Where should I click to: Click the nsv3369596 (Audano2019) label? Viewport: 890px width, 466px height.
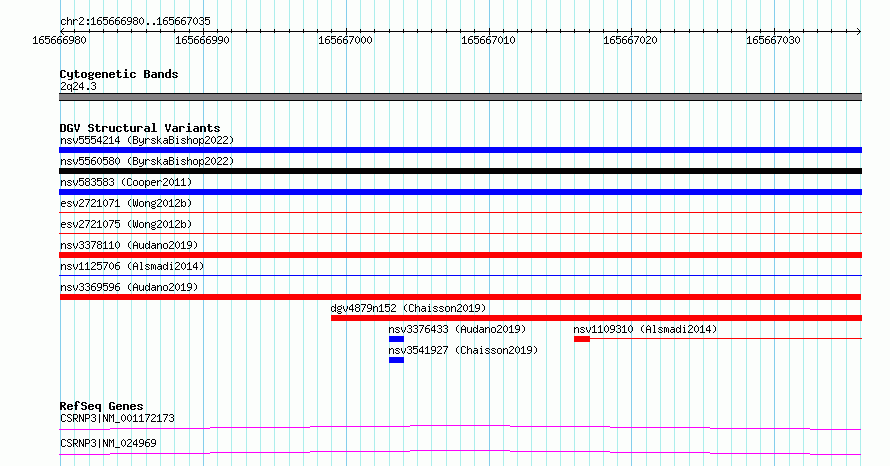pyautogui.click(x=129, y=287)
